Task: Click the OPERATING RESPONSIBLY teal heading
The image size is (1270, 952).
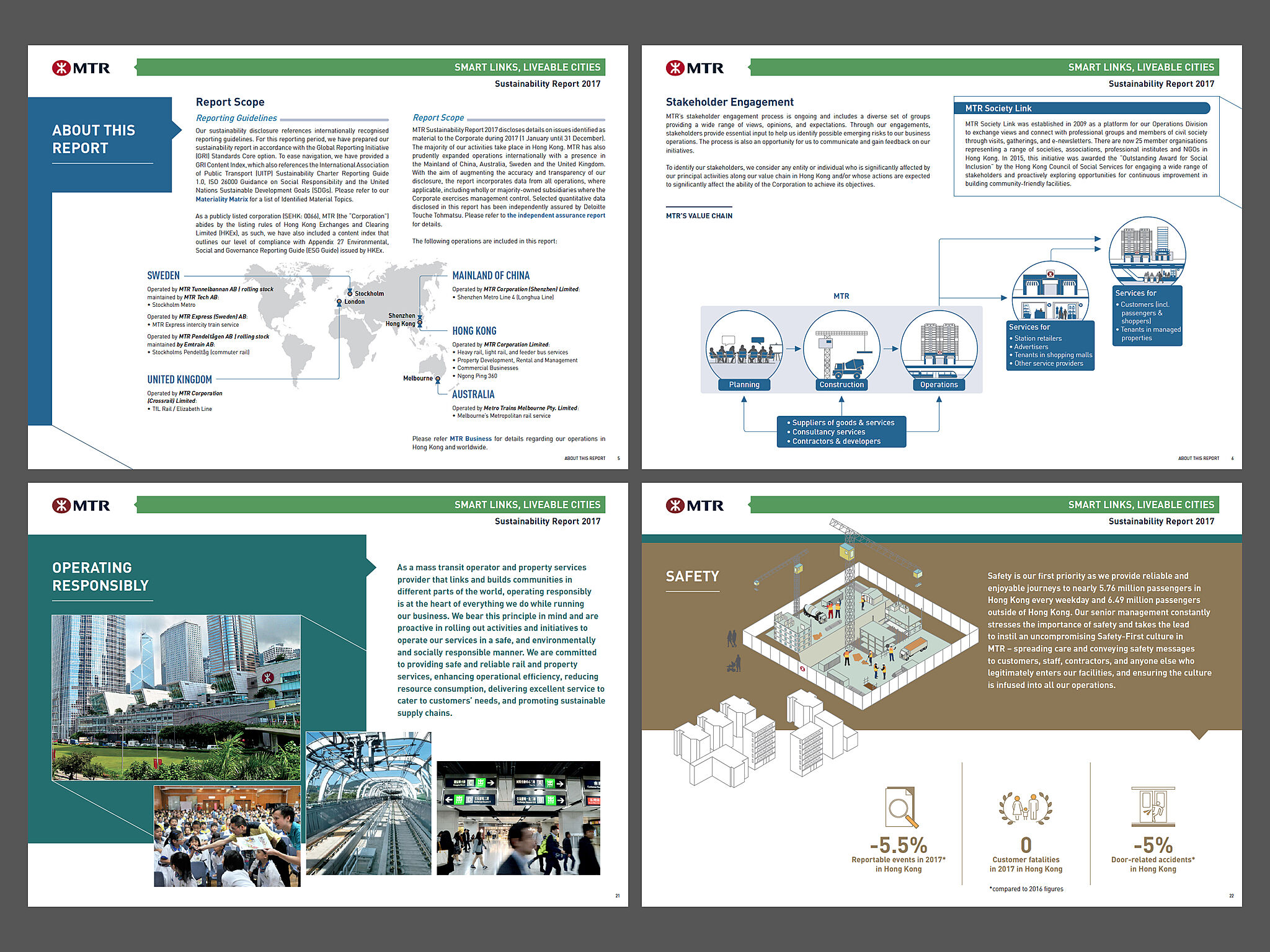Action: 100,577
